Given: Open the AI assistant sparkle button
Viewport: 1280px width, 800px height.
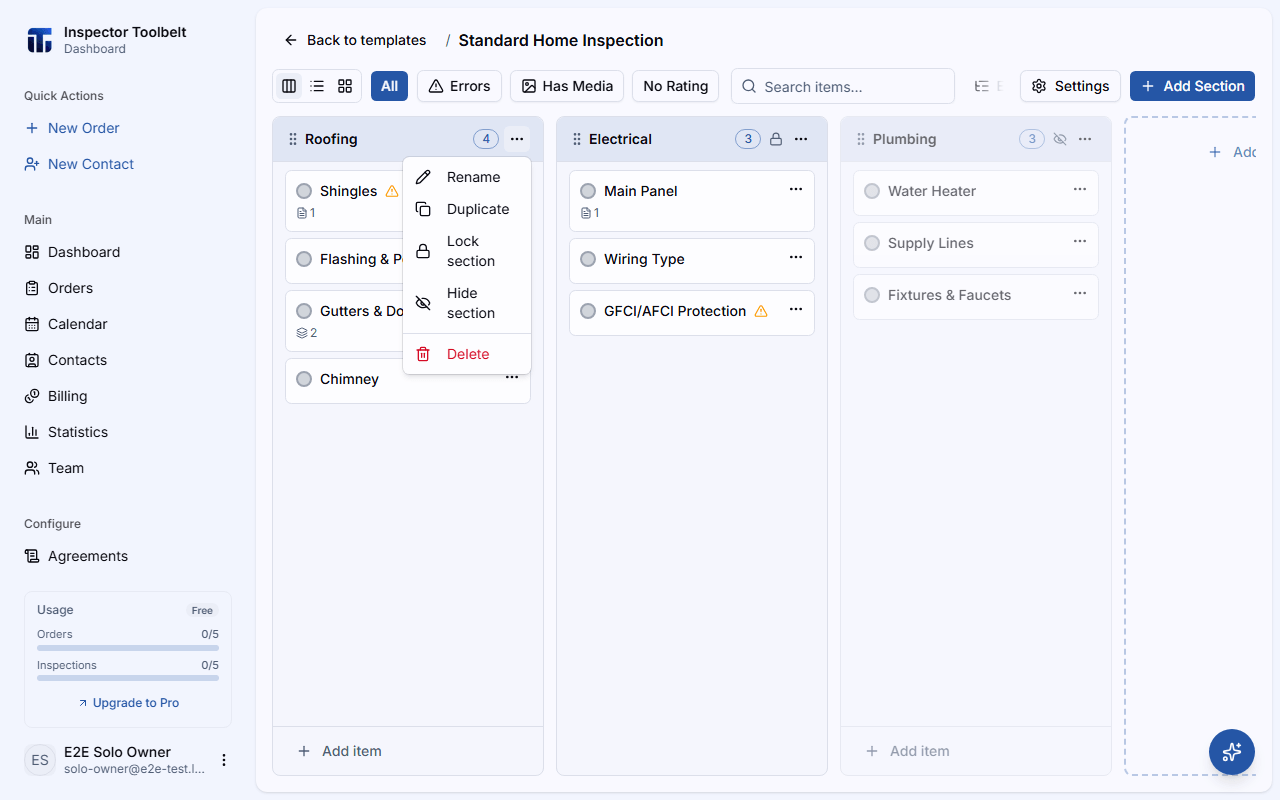Looking at the screenshot, I should [1232, 752].
